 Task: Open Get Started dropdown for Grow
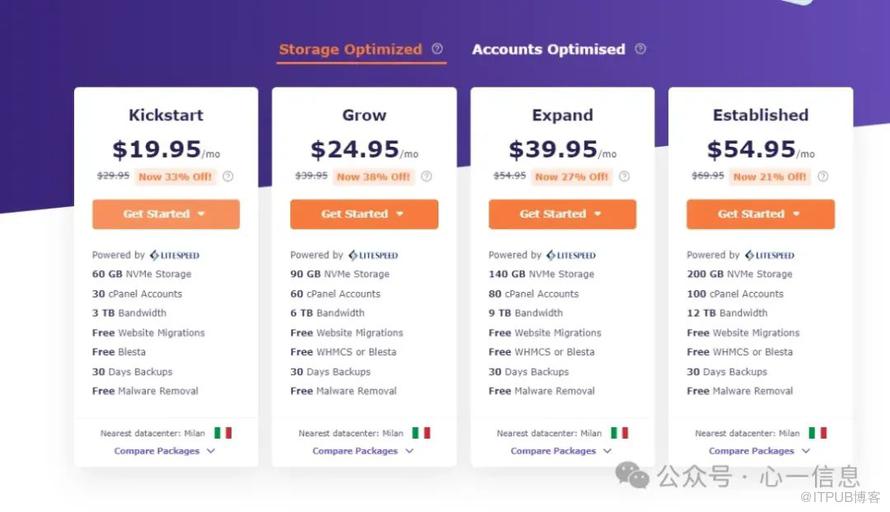click(364, 214)
